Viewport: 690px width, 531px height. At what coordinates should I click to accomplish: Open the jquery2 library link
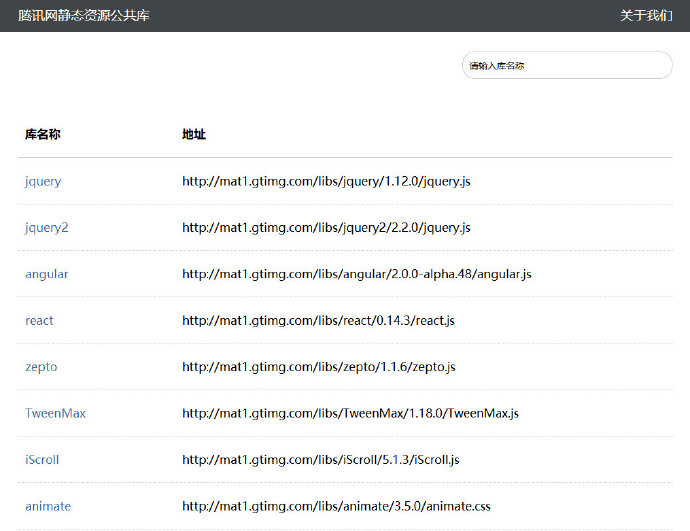tap(47, 228)
